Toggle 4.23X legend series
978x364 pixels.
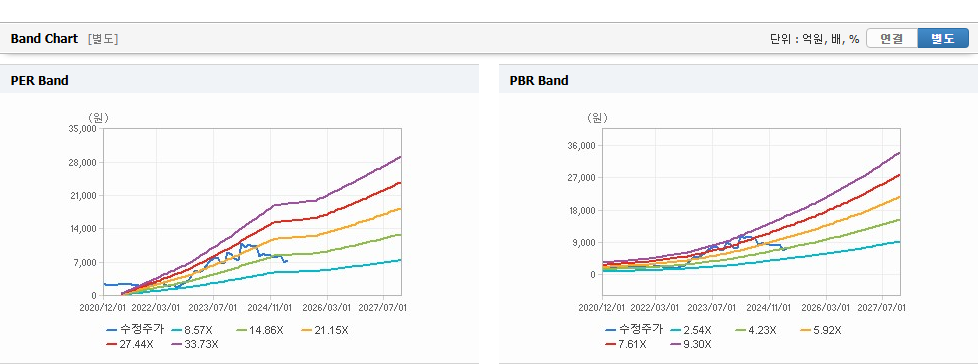pos(756,330)
